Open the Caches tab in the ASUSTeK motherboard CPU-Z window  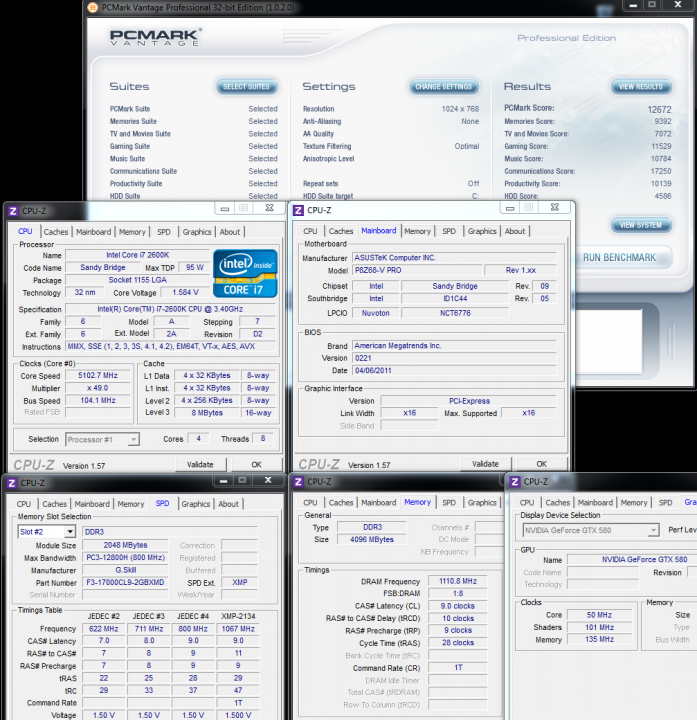coord(341,231)
